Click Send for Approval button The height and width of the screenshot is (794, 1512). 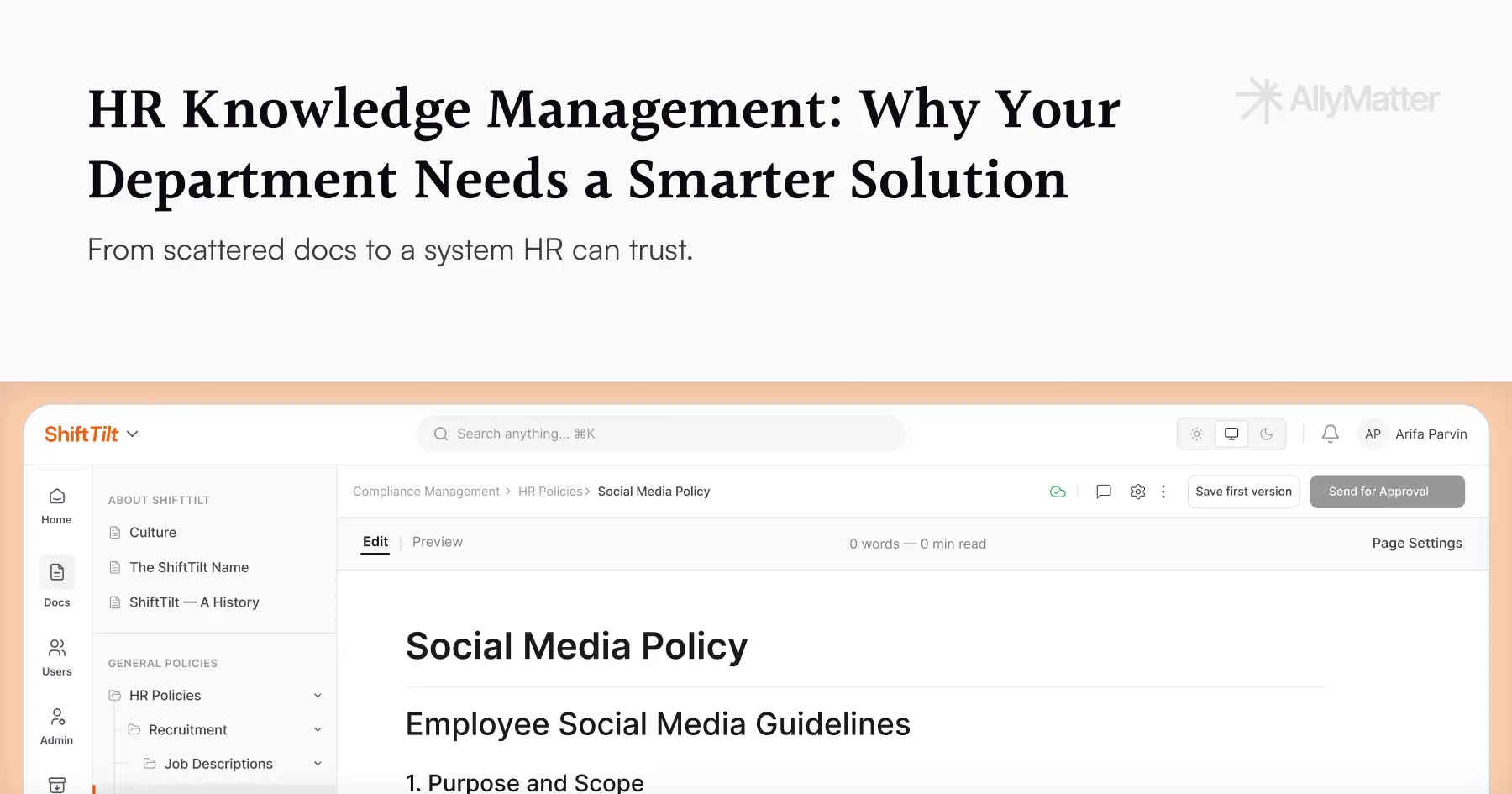coord(1387,492)
